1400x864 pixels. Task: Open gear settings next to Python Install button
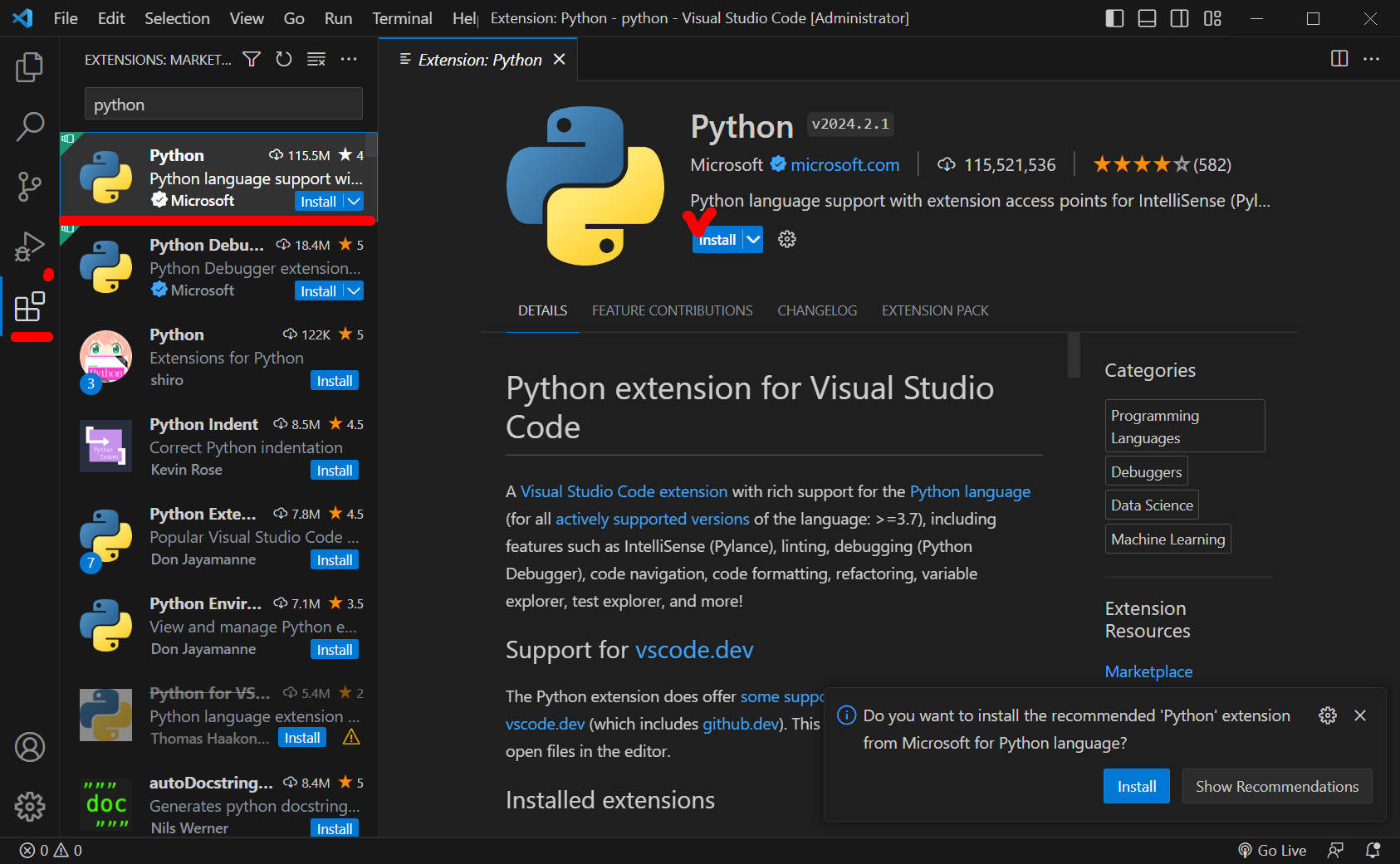[x=787, y=240]
